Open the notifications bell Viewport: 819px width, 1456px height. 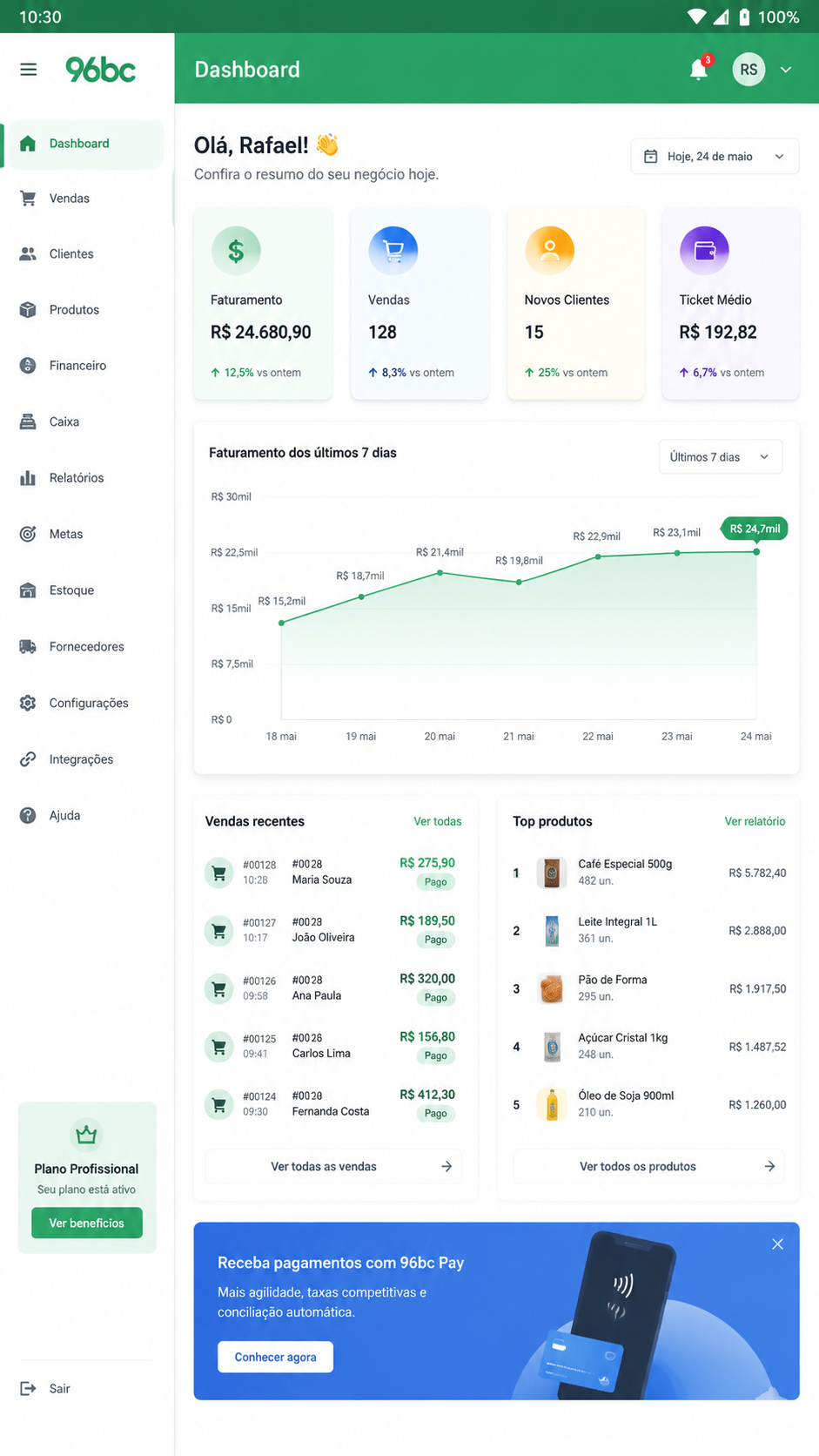coord(699,69)
